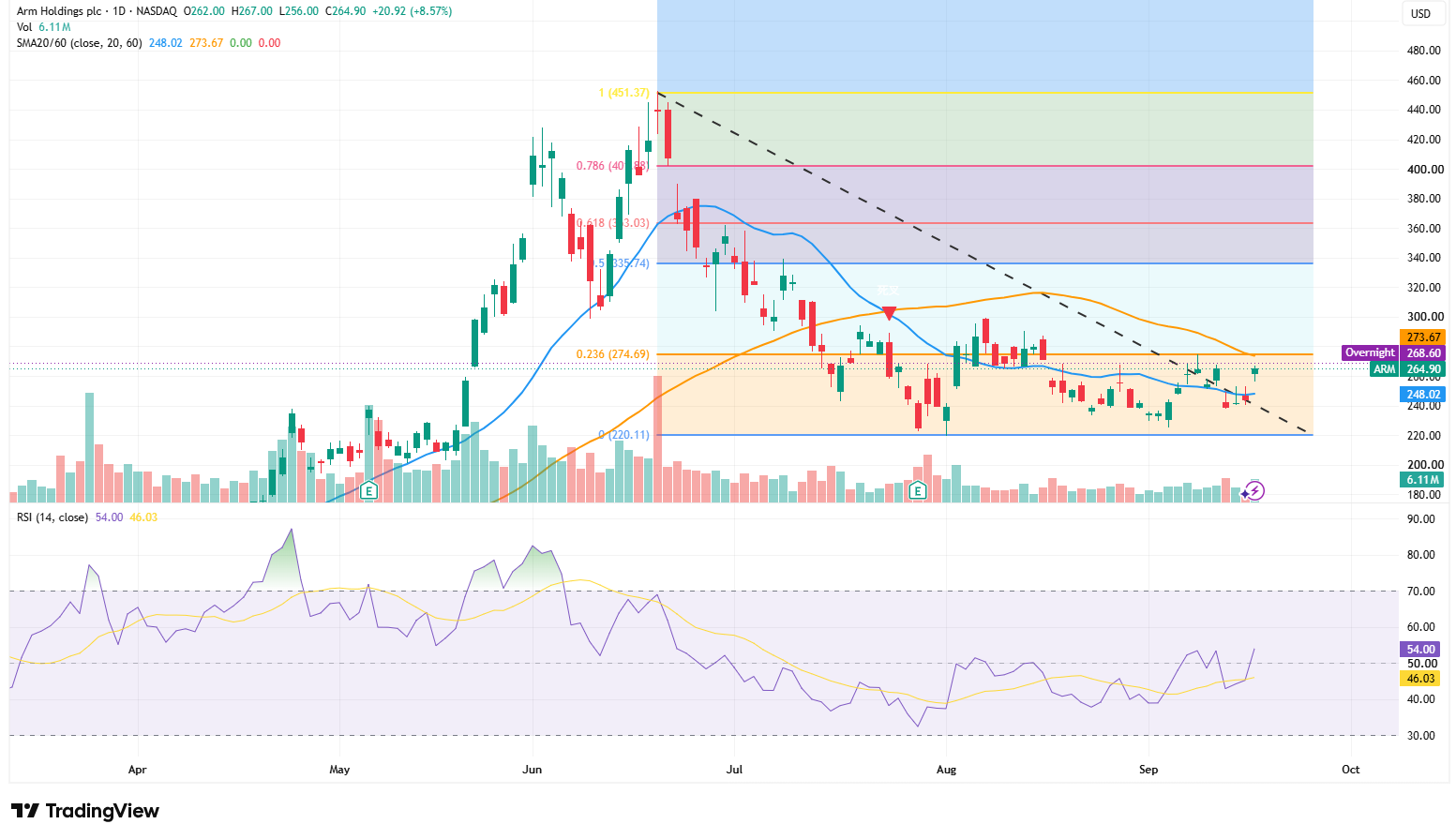Click the Oct label on time axis
The width and height of the screenshot is (1456, 839).
point(1351,770)
